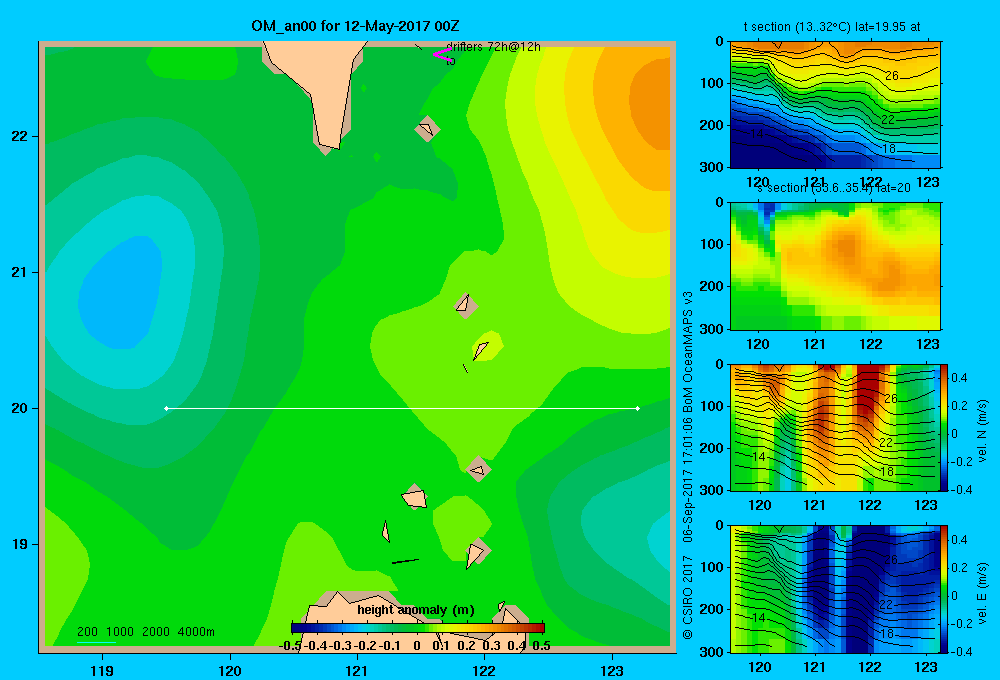The image size is (1000, 680).
Task: Click depth label 300 on salinity section axis
Action: pyautogui.click(x=712, y=329)
